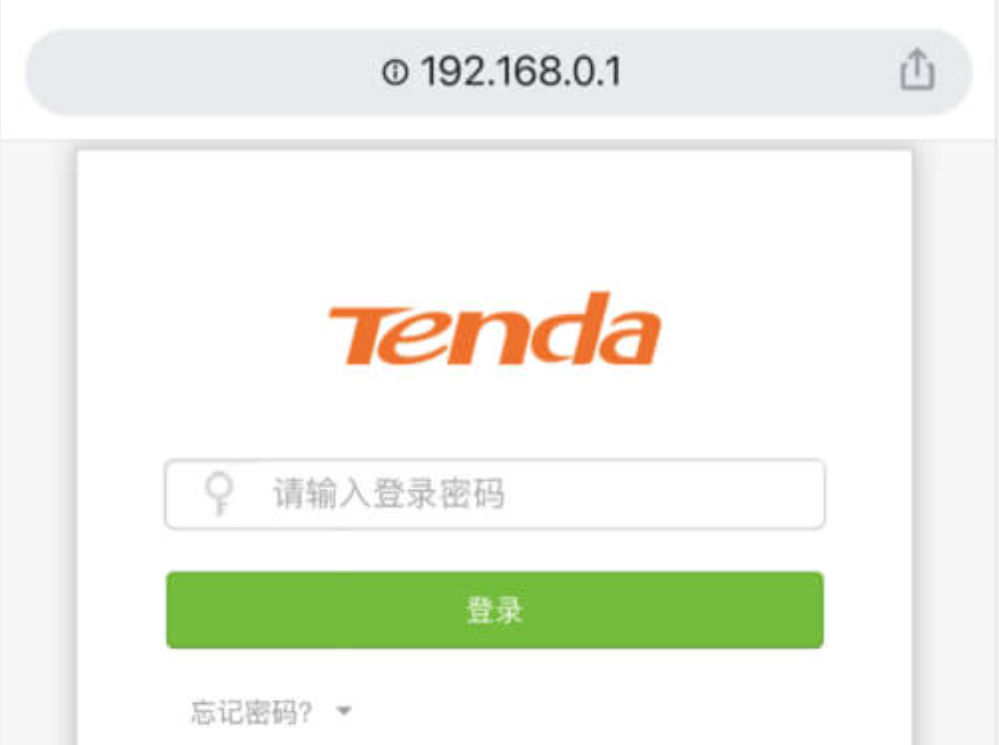
Task: Expand the arrow next to 忘记密码?
Action: tap(344, 711)
